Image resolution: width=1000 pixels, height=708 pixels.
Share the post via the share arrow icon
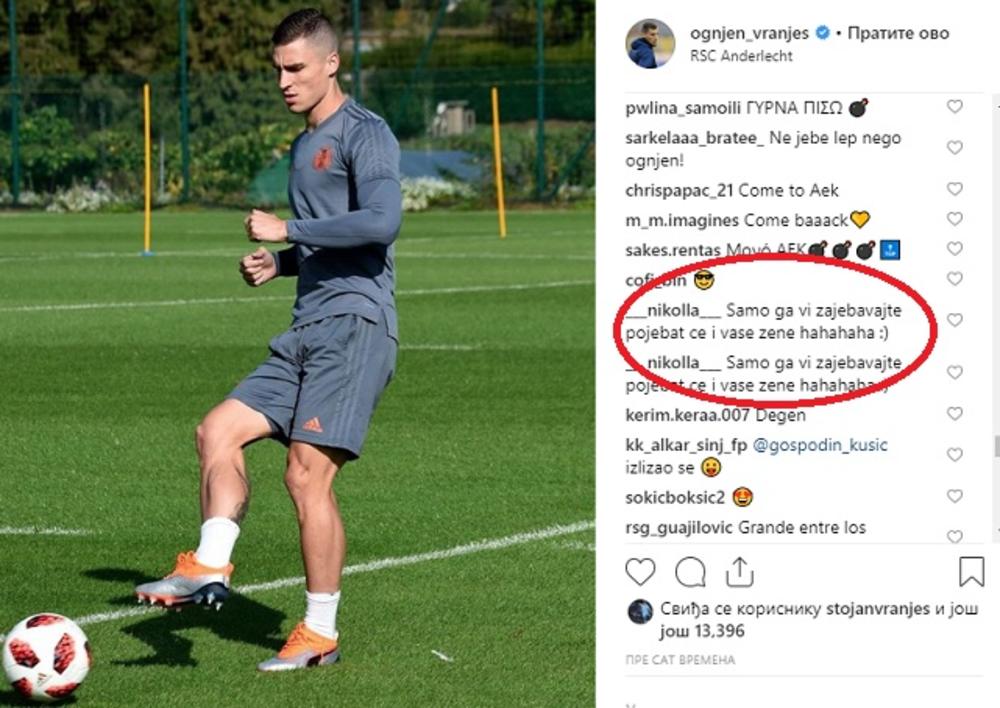(x=740, y=572)
